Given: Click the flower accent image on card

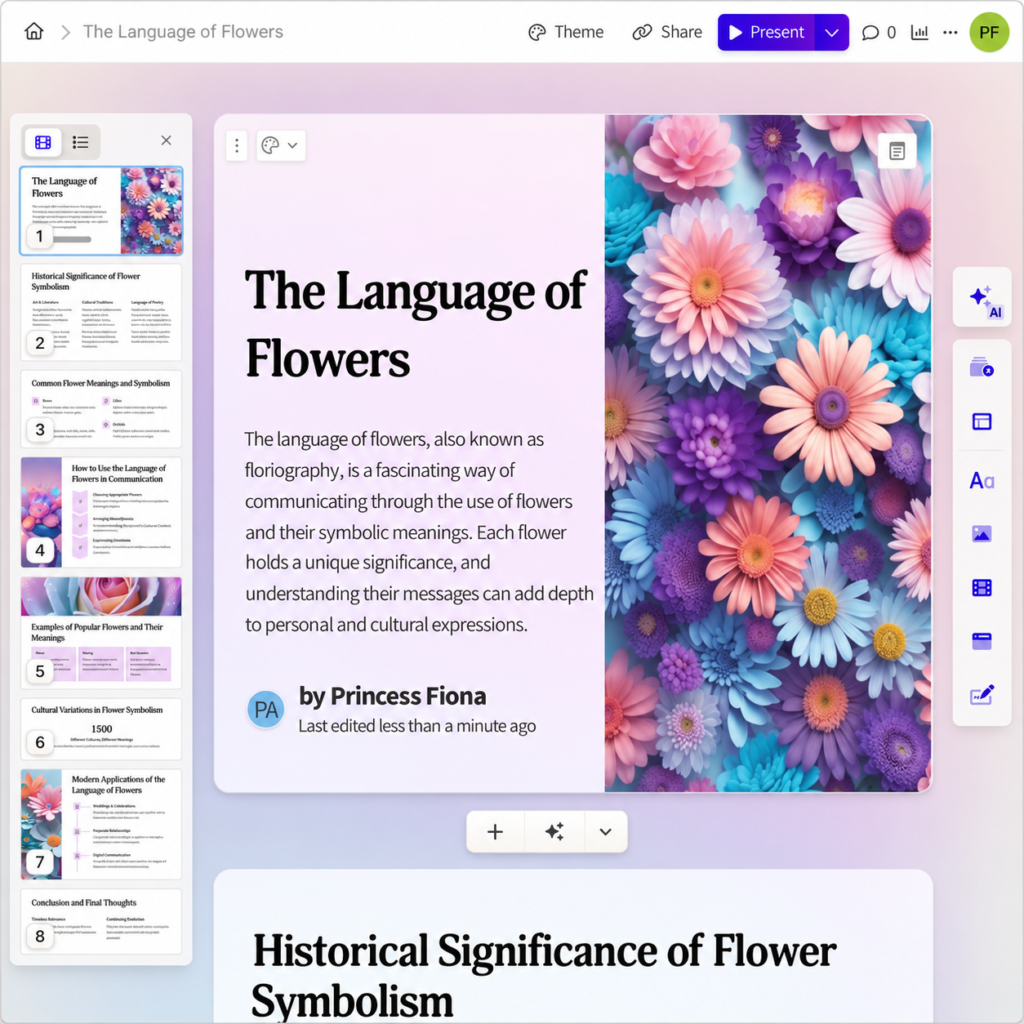Looking at the screenshot, I should [767, 453].
